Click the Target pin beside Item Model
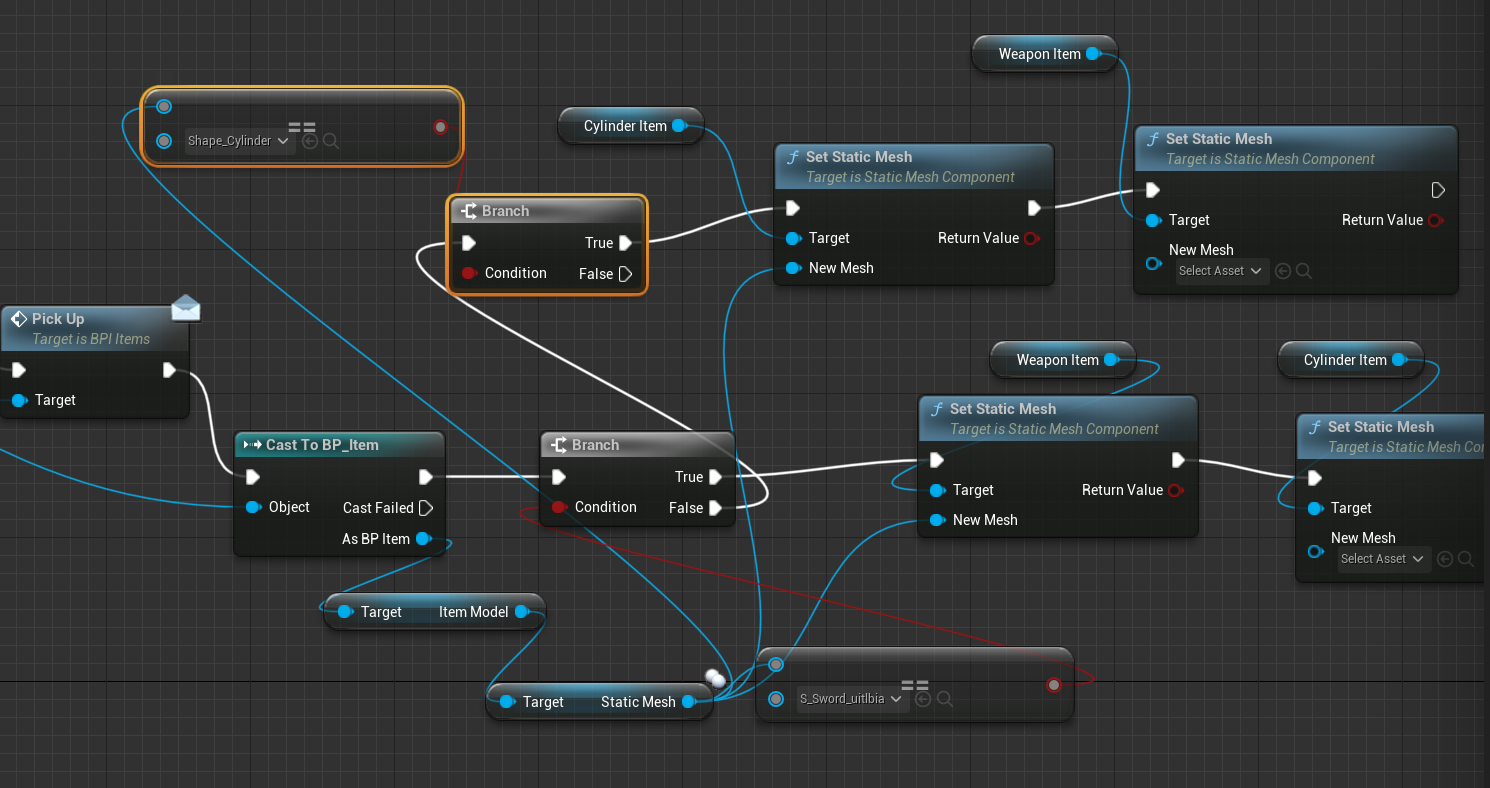 click(345, 612)
